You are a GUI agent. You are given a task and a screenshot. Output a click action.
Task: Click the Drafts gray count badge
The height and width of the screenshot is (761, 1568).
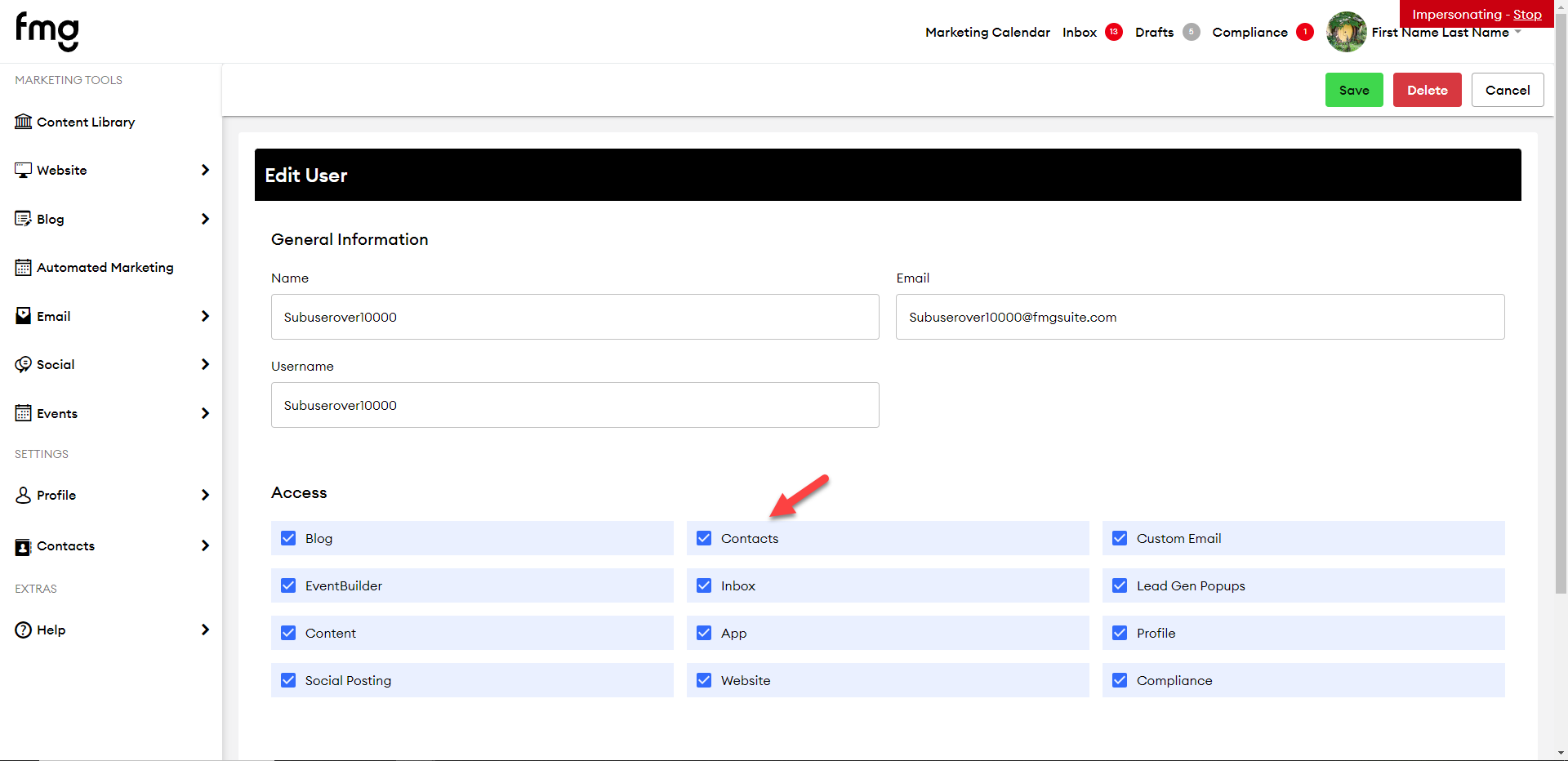point(1192,32)
